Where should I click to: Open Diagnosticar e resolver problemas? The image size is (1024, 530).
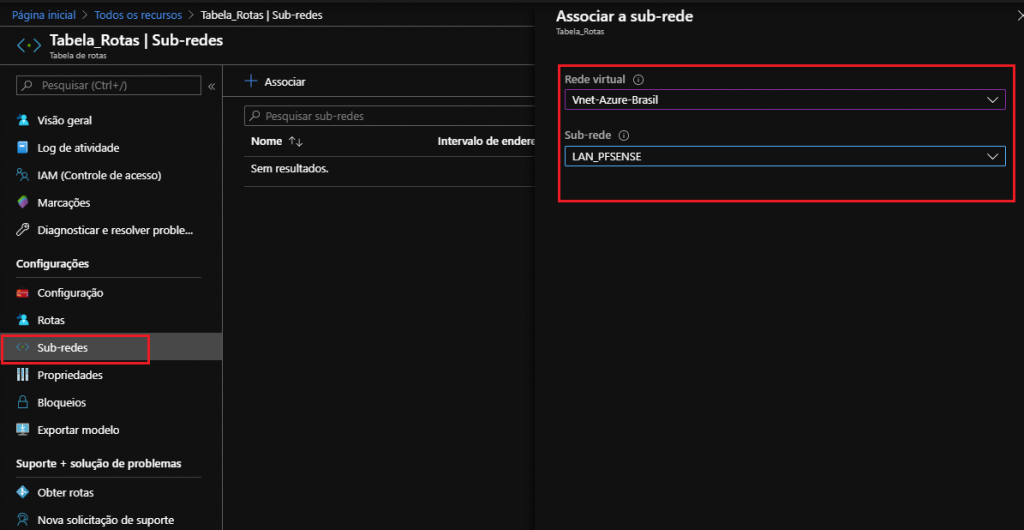click(x=114, y=230)
